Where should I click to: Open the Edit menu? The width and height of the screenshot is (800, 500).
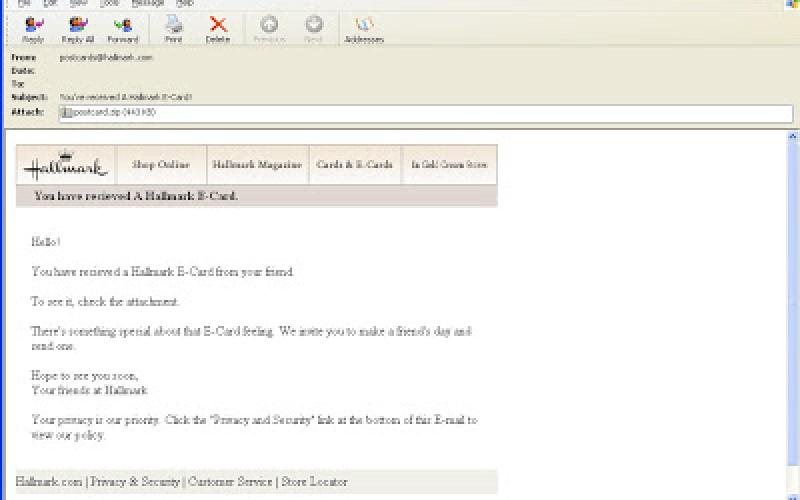point(51,4)
